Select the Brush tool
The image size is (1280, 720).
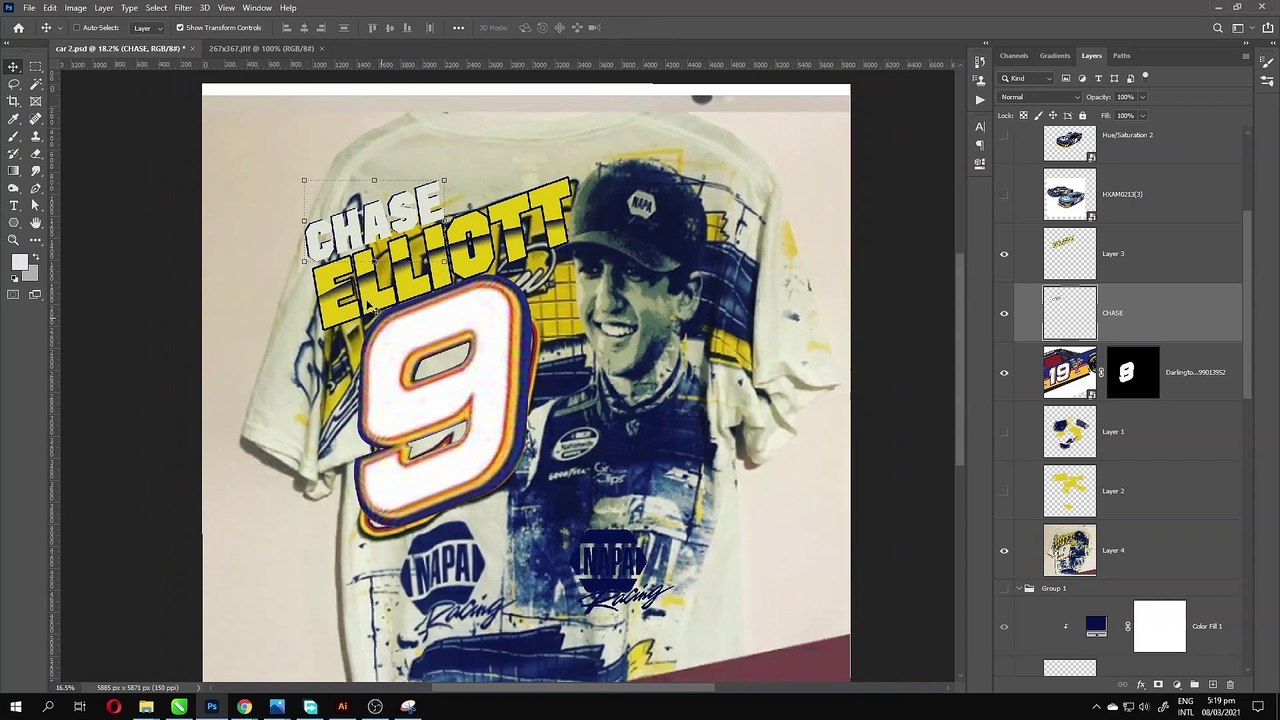(x=14, y=136)
